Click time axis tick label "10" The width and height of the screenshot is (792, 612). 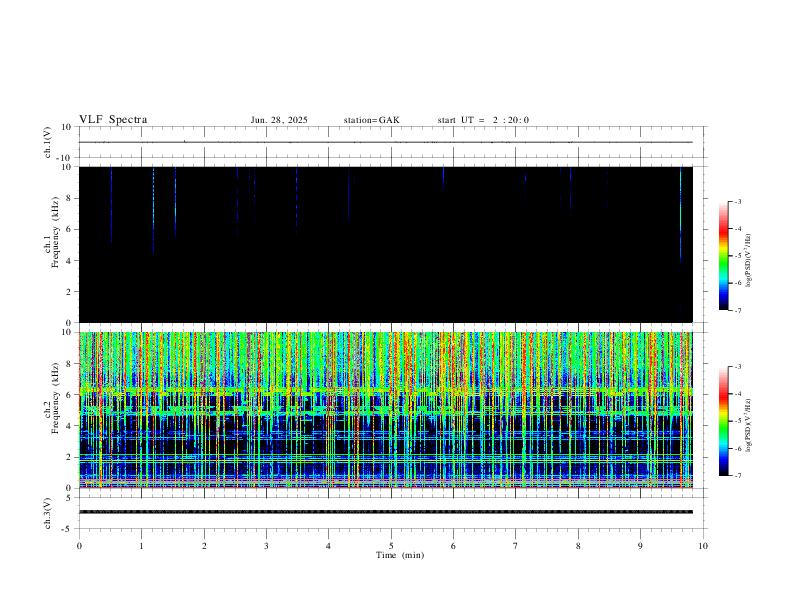coord(703,546)
